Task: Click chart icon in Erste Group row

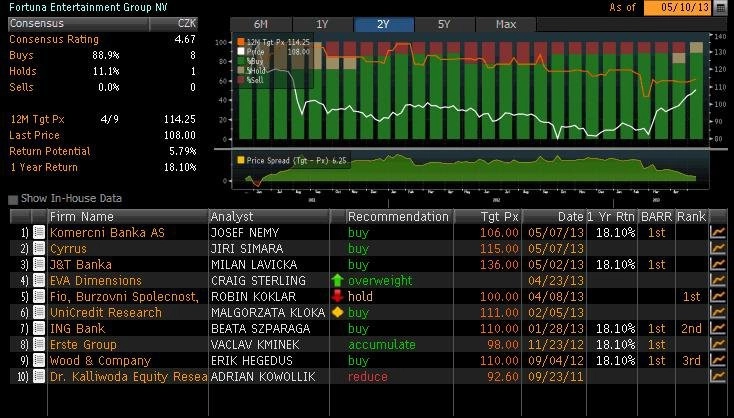Action: (x=718, y=344)
